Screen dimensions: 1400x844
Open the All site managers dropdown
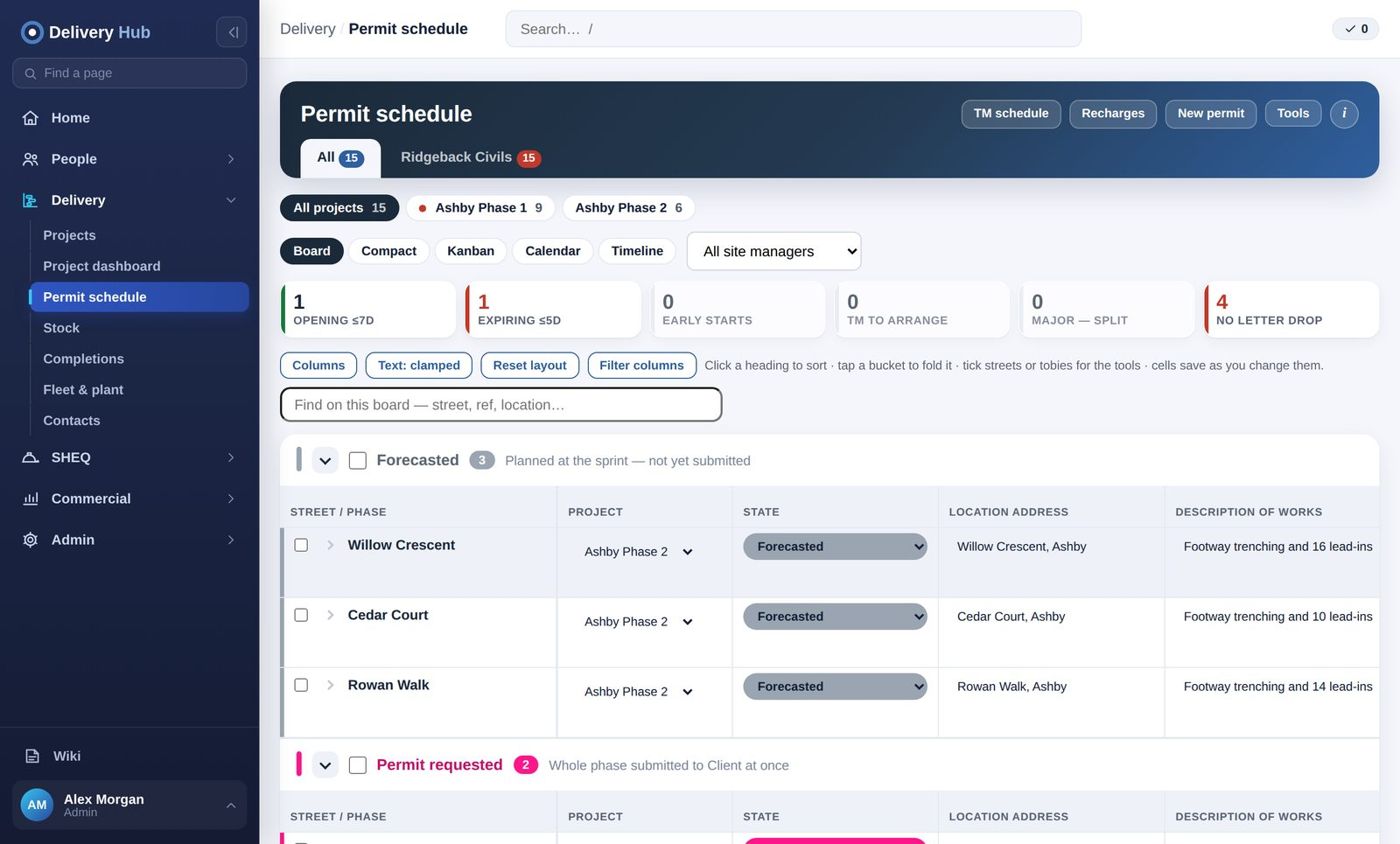pyautogui.click(x=774, y=251)
